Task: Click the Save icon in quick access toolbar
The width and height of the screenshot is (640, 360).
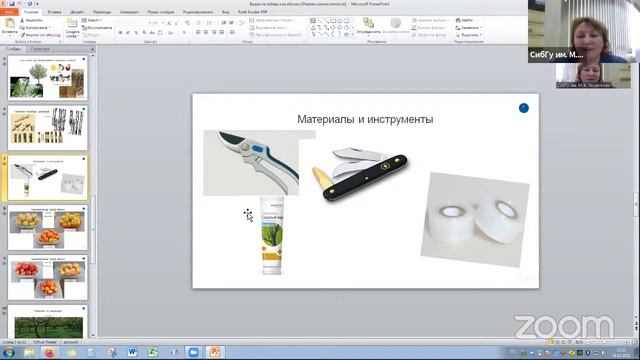Action: 12,4
